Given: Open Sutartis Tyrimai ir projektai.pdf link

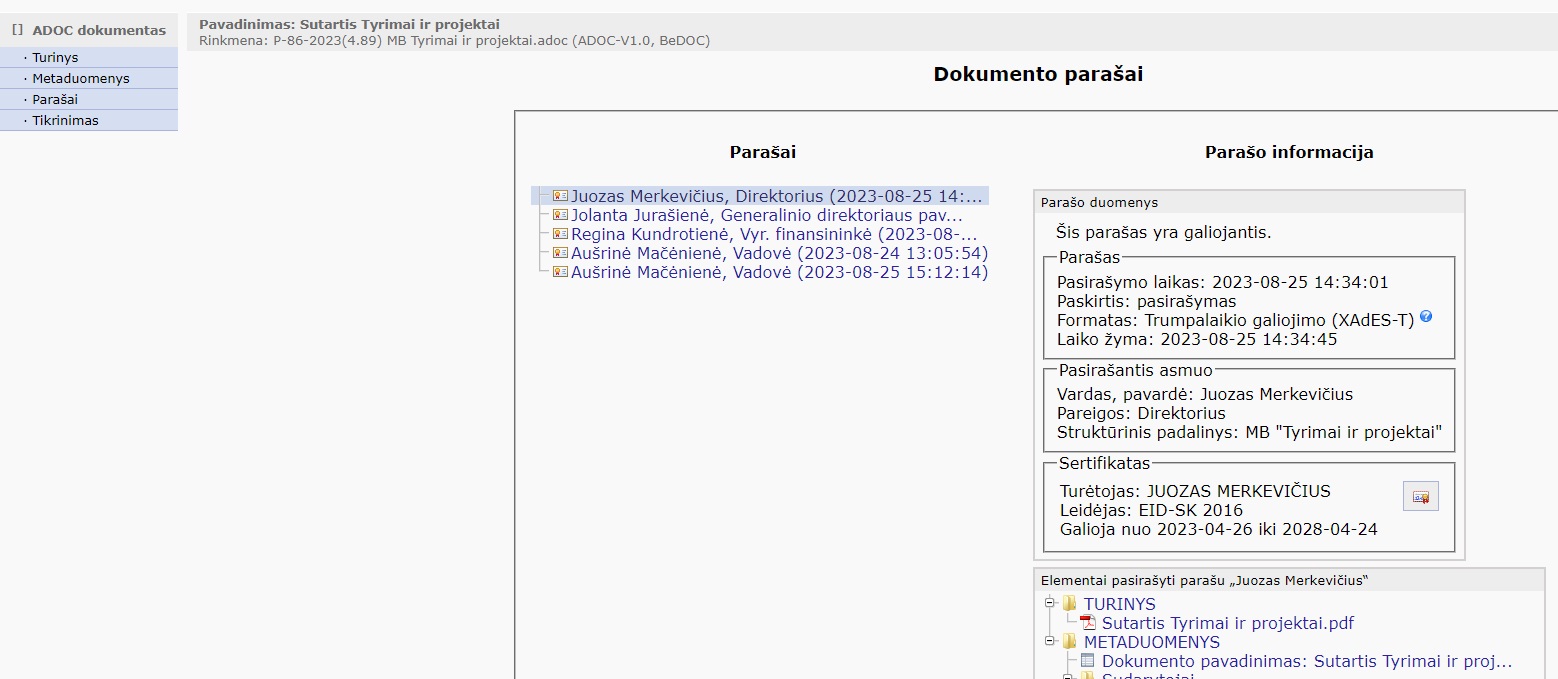Looking at the screenshot, I should (x=1227, y=623).
